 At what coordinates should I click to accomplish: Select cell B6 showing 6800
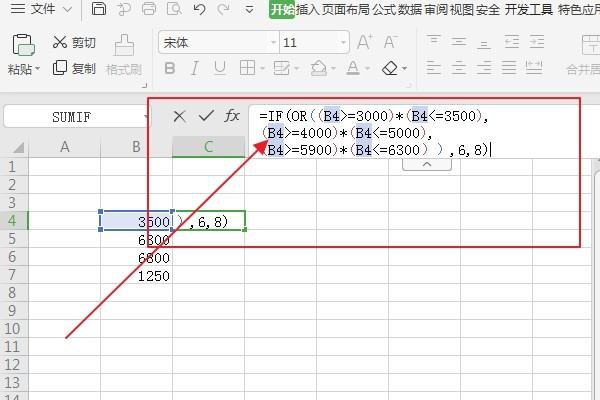click(x=136, y=257)
